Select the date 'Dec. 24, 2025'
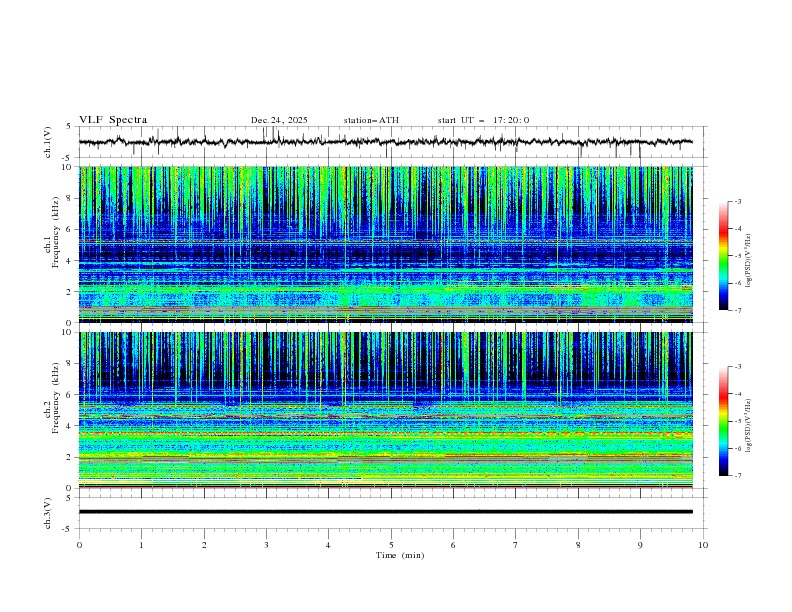Image resolution: width=792 pixels, height=612 pixels. pos(279,120)
